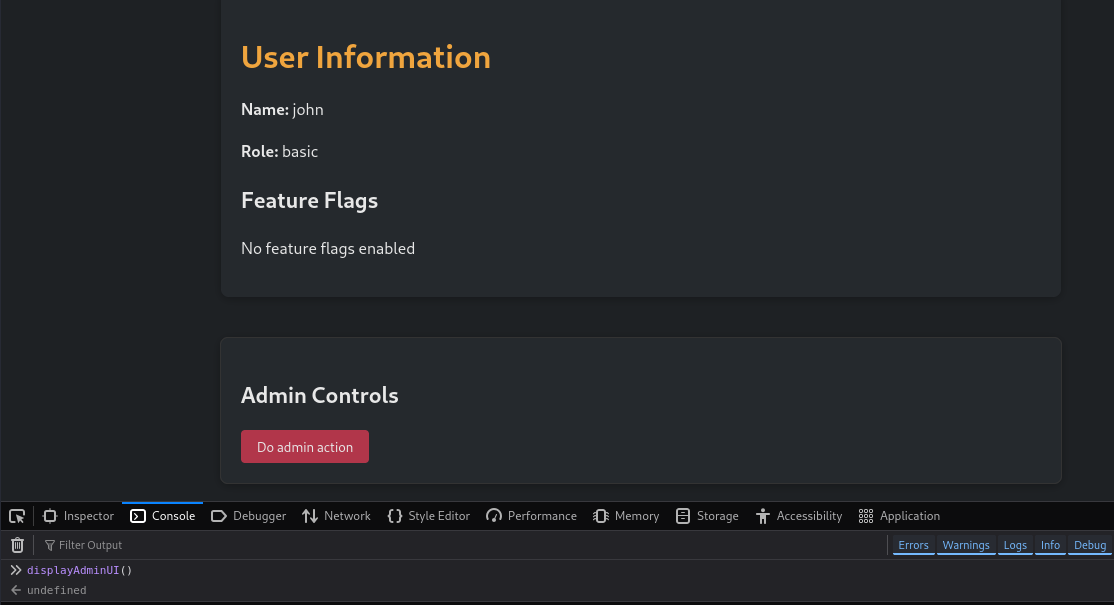Open the Memory panel
The height and width of the screenshot is (605, 1114).
tap(626, 516)
